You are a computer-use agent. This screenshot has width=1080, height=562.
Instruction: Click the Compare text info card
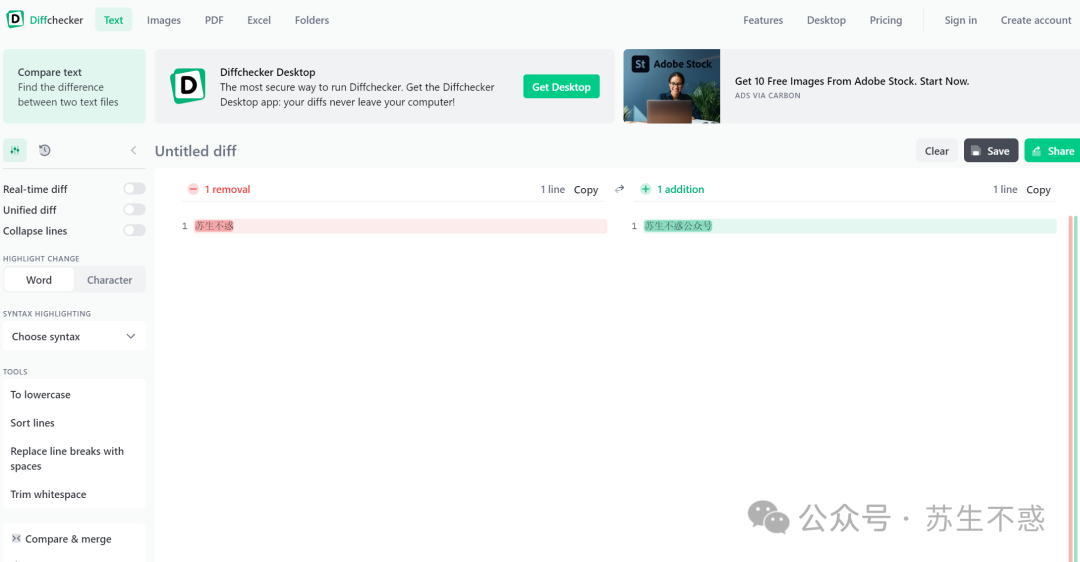74,86
